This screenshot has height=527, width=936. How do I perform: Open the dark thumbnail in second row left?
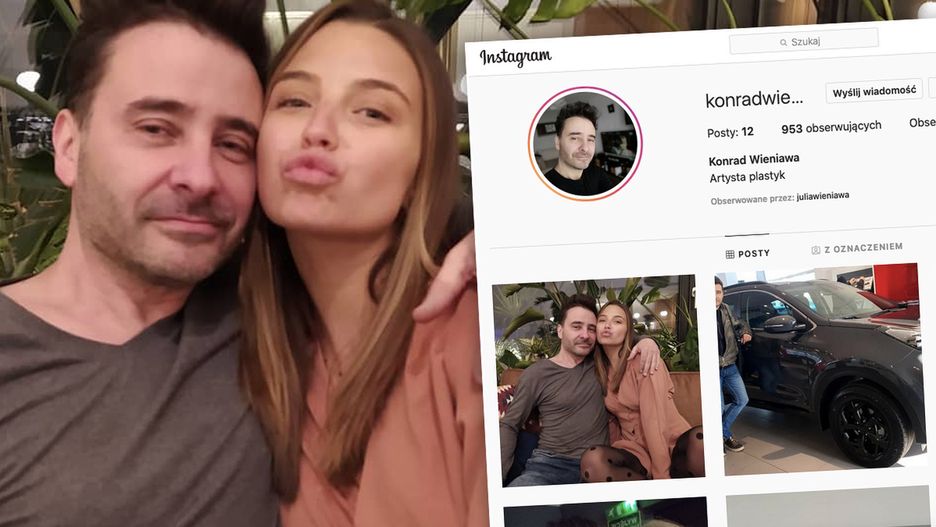pos(606,512)
